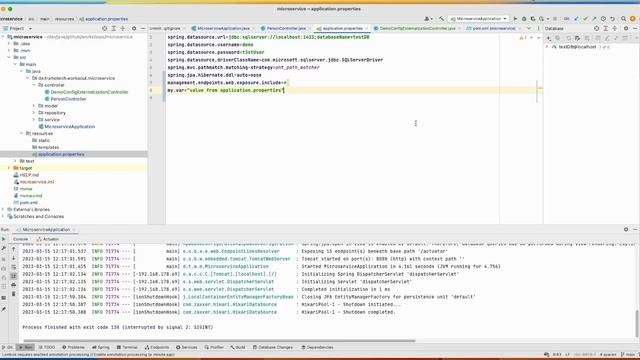
Task: Open Search Everywhere magnifier icon
Action: point(624,19)
